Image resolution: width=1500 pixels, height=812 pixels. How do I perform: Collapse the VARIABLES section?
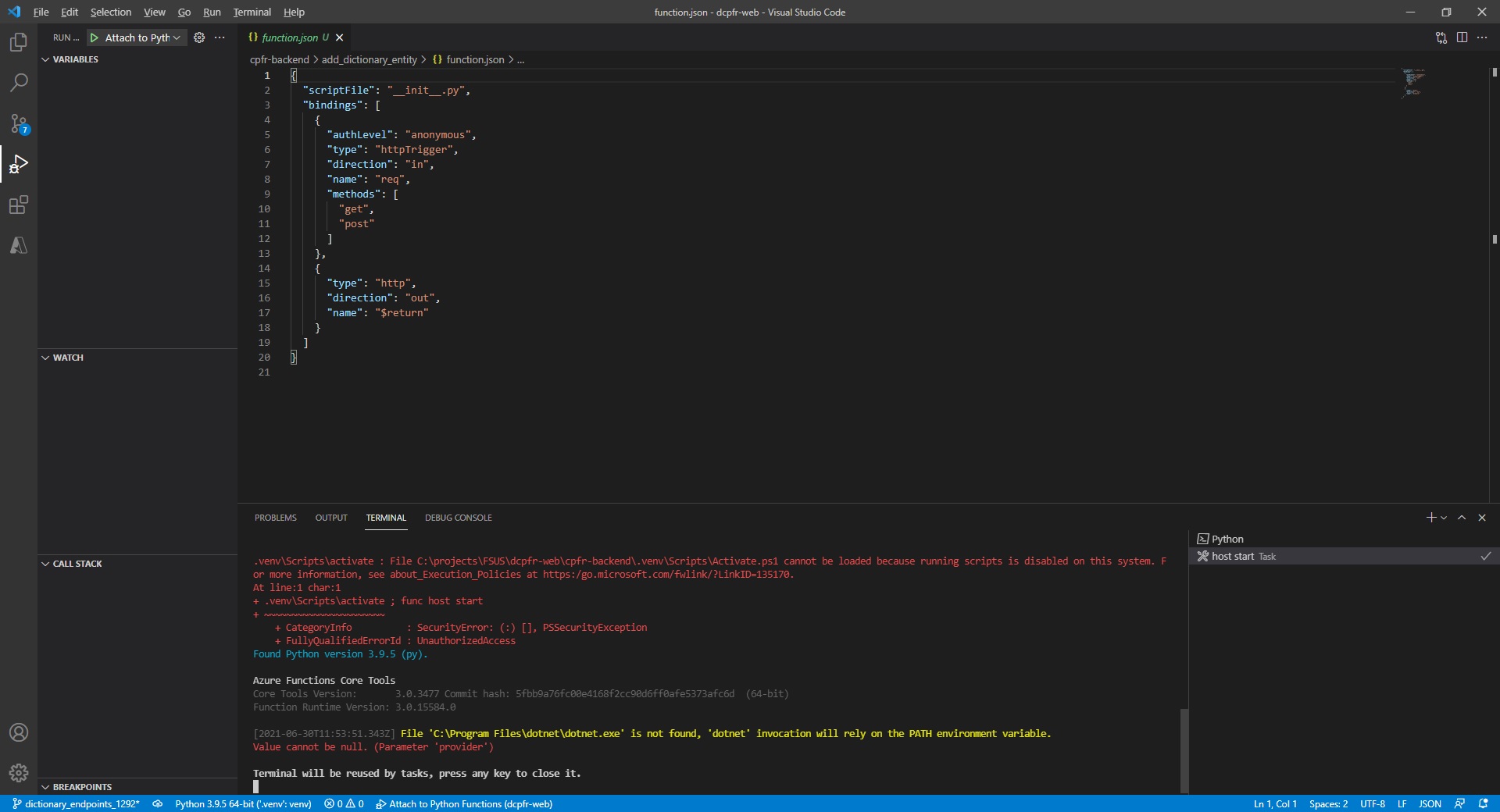pyautogui.click(x=137, y=59)
